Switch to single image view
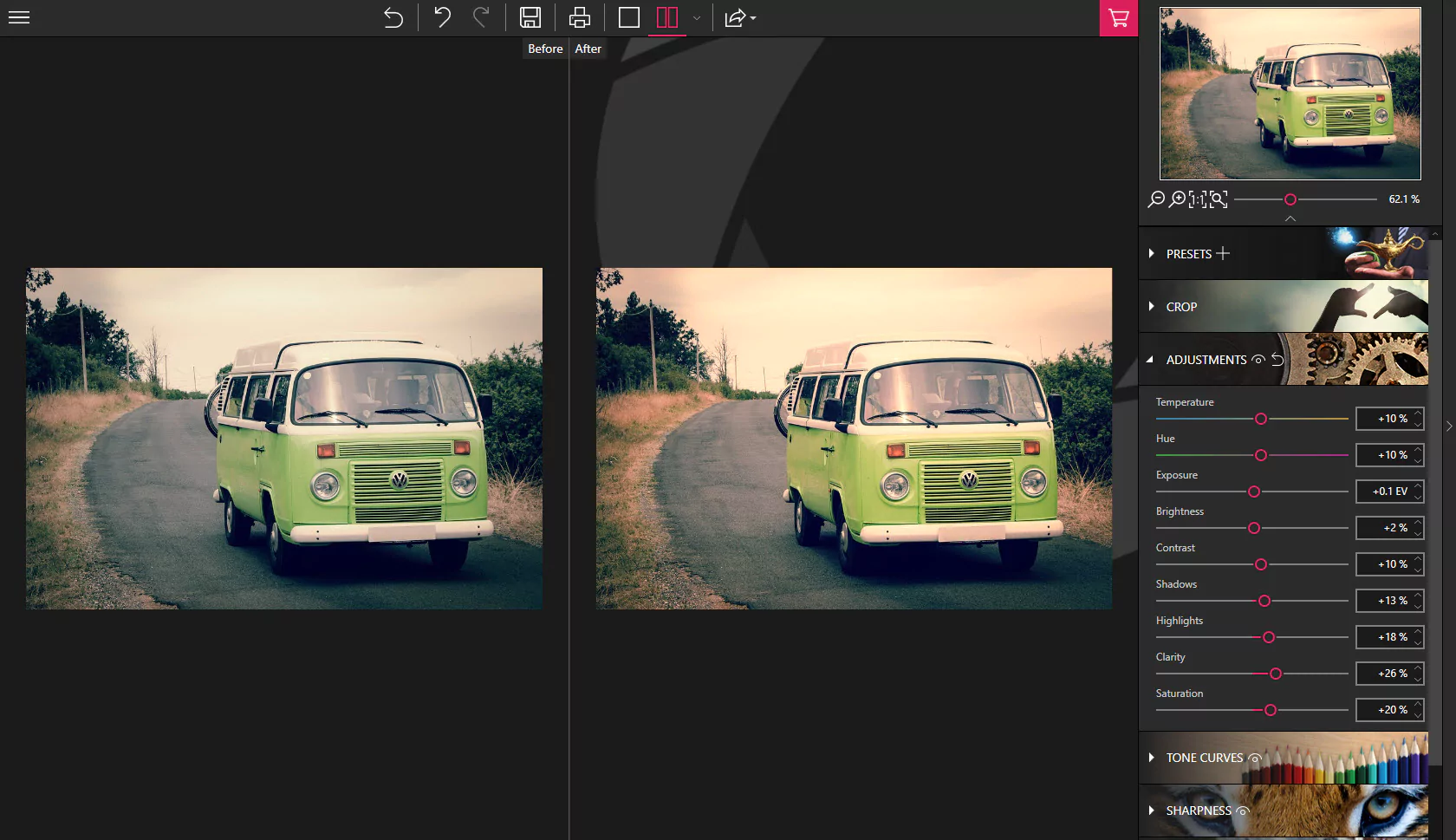This screenshot has width=1456, height=840. [x=627, y=17]
